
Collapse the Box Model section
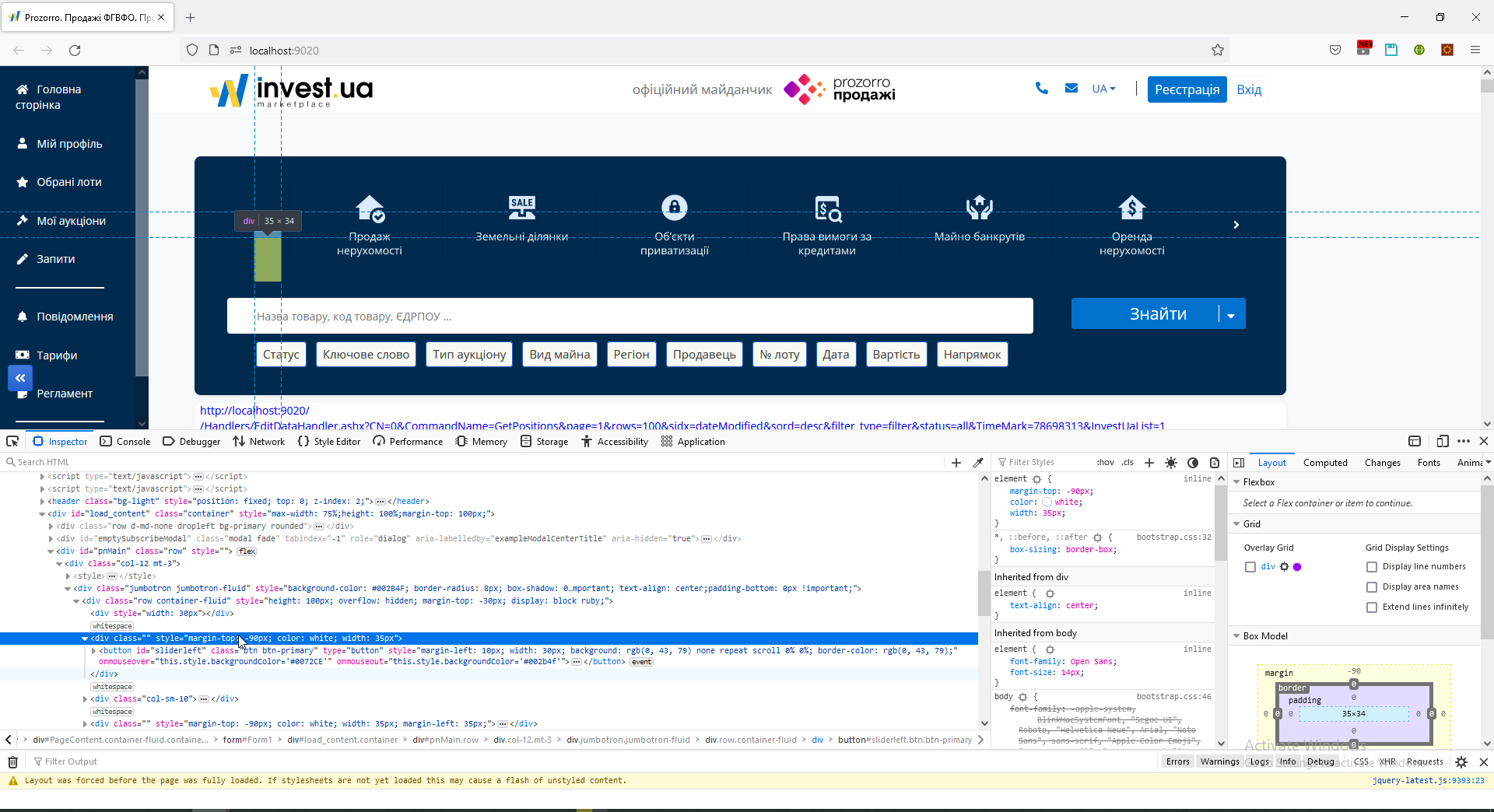click(x=1236, y=636)
